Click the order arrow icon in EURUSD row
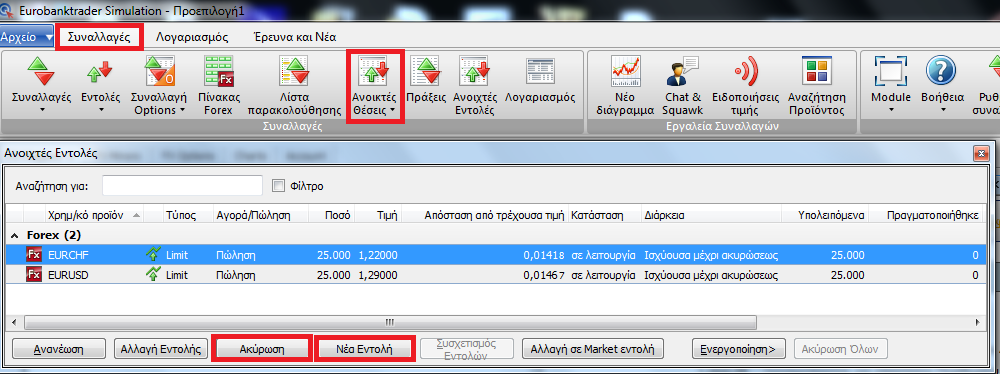 click(152, 275)
